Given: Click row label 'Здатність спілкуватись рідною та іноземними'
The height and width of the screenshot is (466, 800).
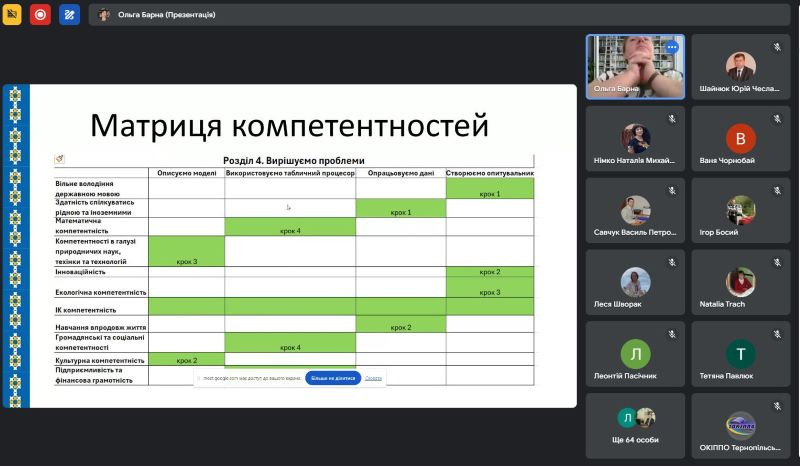Looking at the screenshot, I should click(x=94, y=207).
